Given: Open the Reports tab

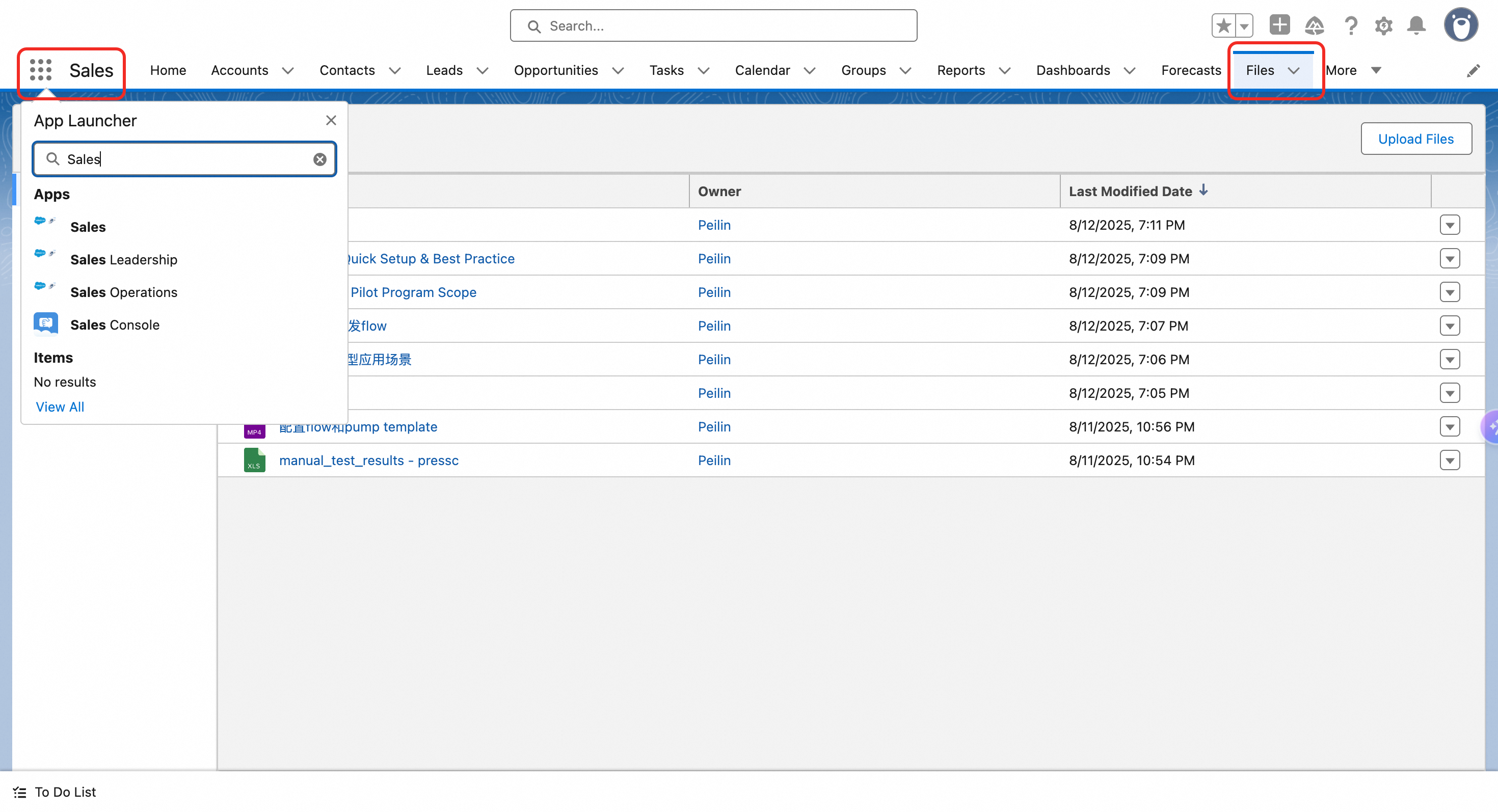Looking at the screenshot, I should tap(960, 70).
